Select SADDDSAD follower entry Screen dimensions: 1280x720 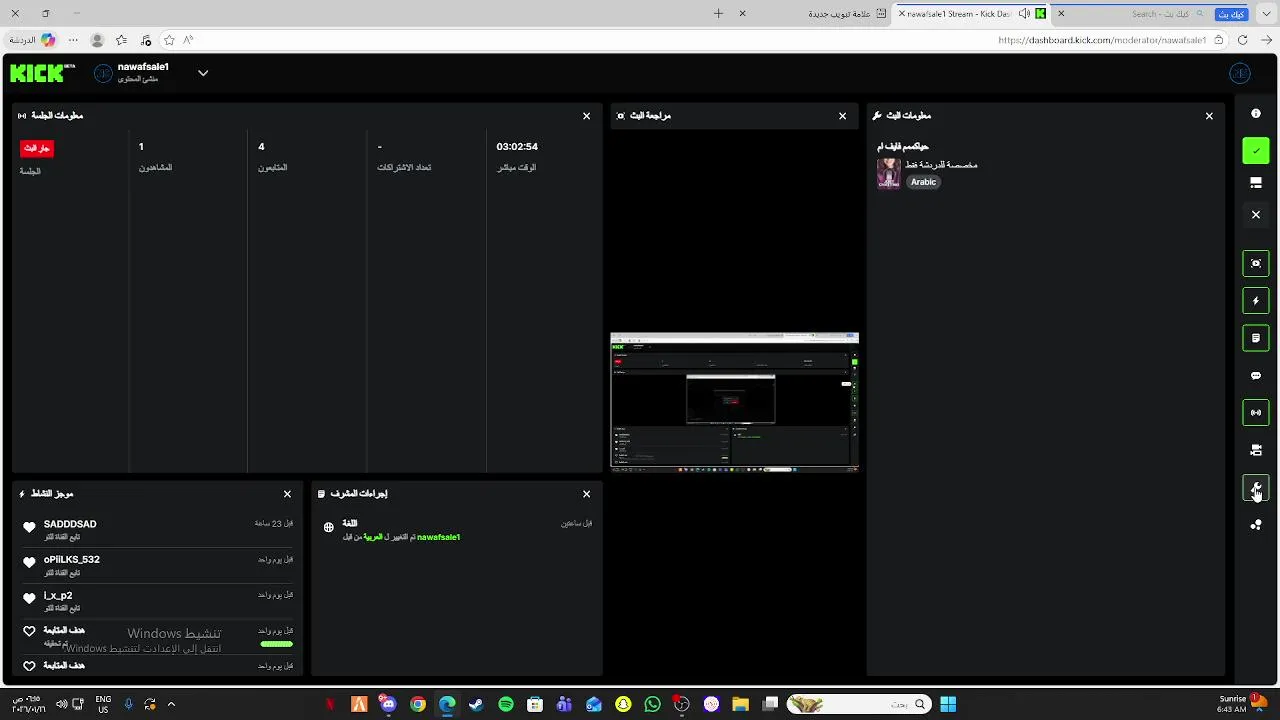(157, 529)
